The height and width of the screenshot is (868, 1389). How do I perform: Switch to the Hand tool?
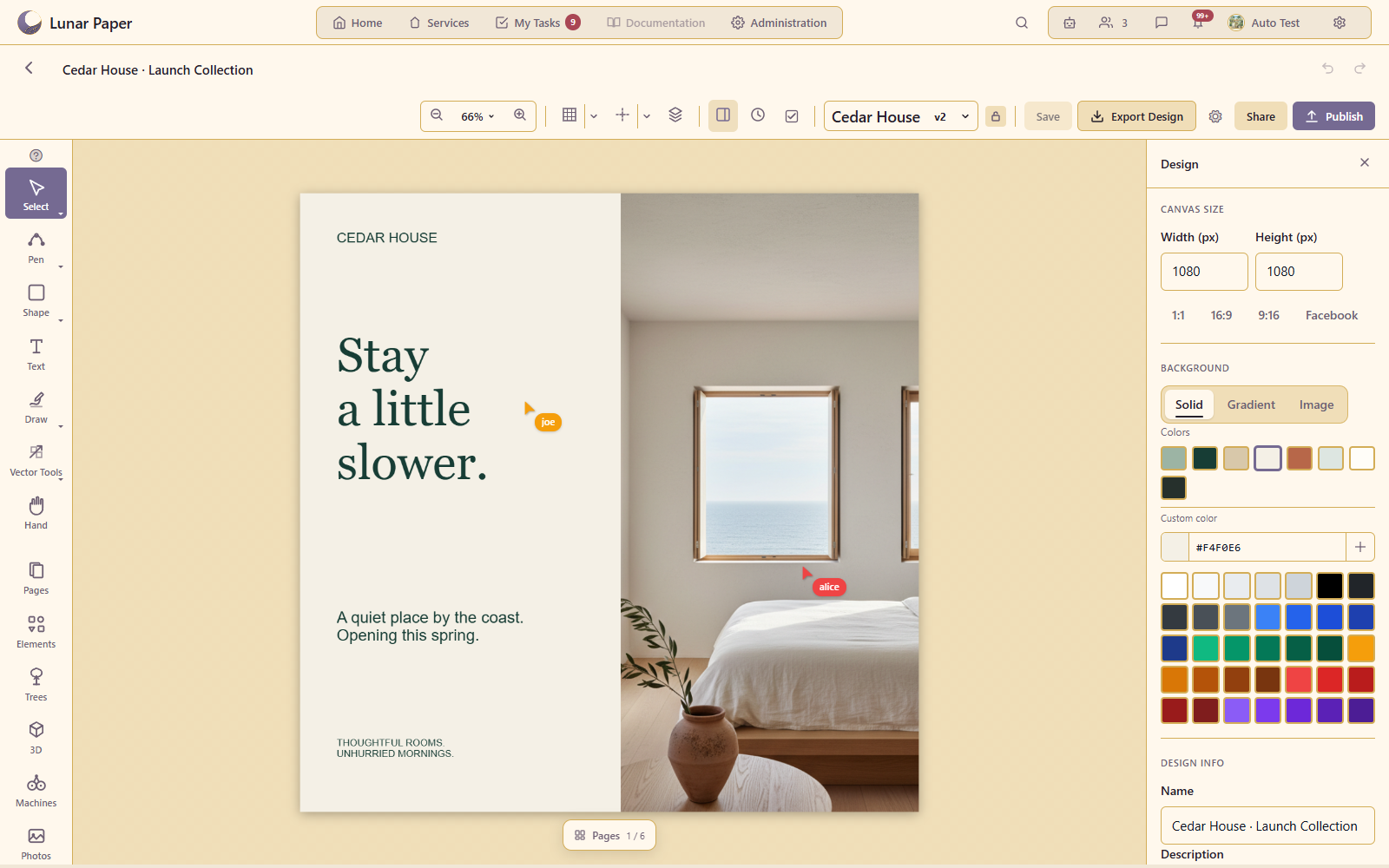(36, 513)
